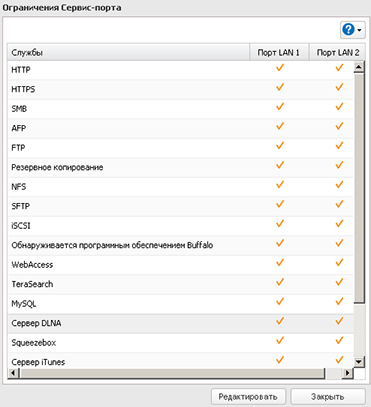Click the Закрыть button
Image resolution: width=371 pixels, height=407 pixels.
[x=328, y=397]
